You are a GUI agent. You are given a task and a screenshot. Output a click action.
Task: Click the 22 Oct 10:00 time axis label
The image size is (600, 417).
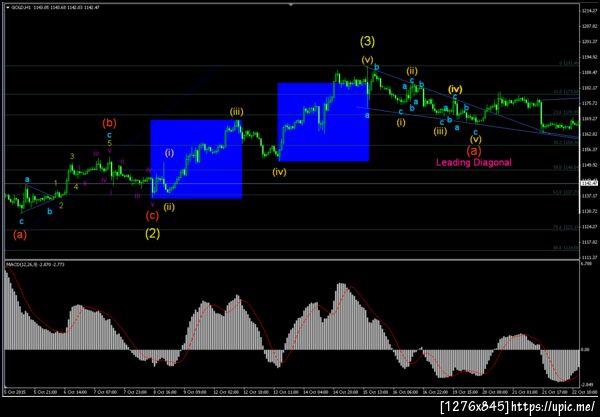584,392
